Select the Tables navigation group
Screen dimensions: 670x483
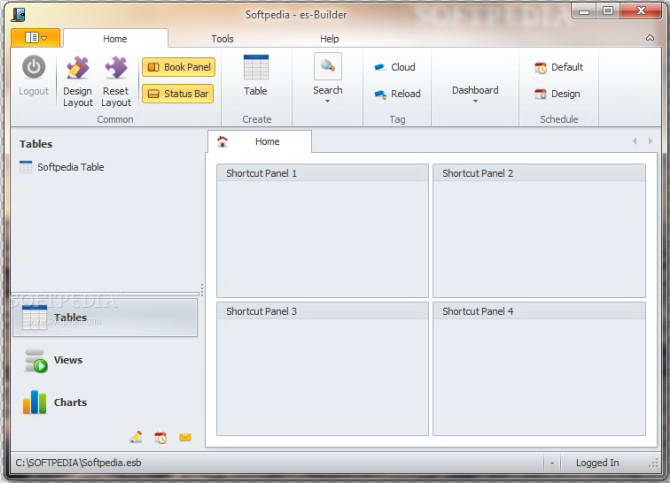click(x=105, y=318)
